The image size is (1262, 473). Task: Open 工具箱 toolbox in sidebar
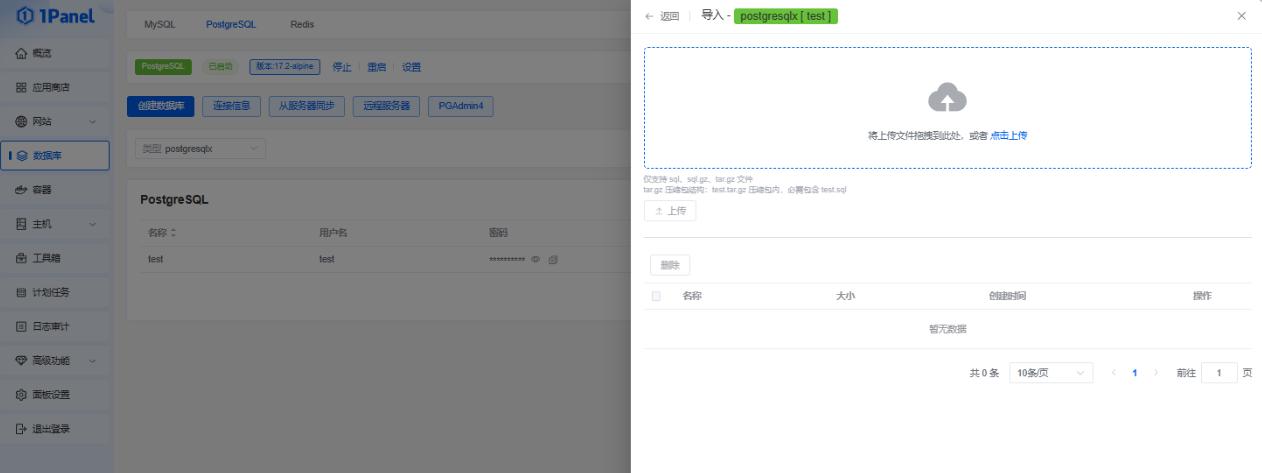pos(56,258)
